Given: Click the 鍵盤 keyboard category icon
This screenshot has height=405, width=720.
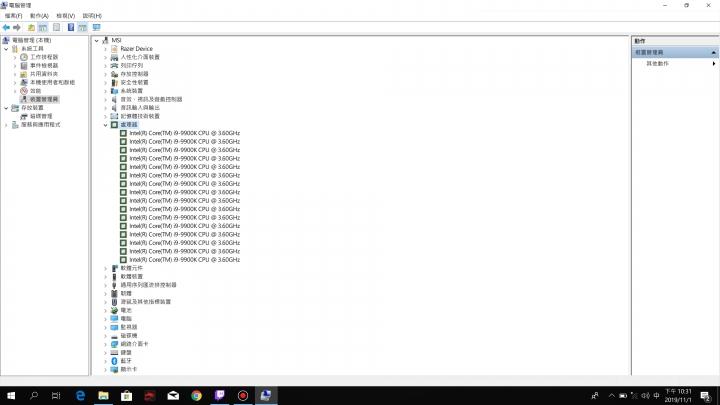Looking at the screenshot, I should pos(114,353).
